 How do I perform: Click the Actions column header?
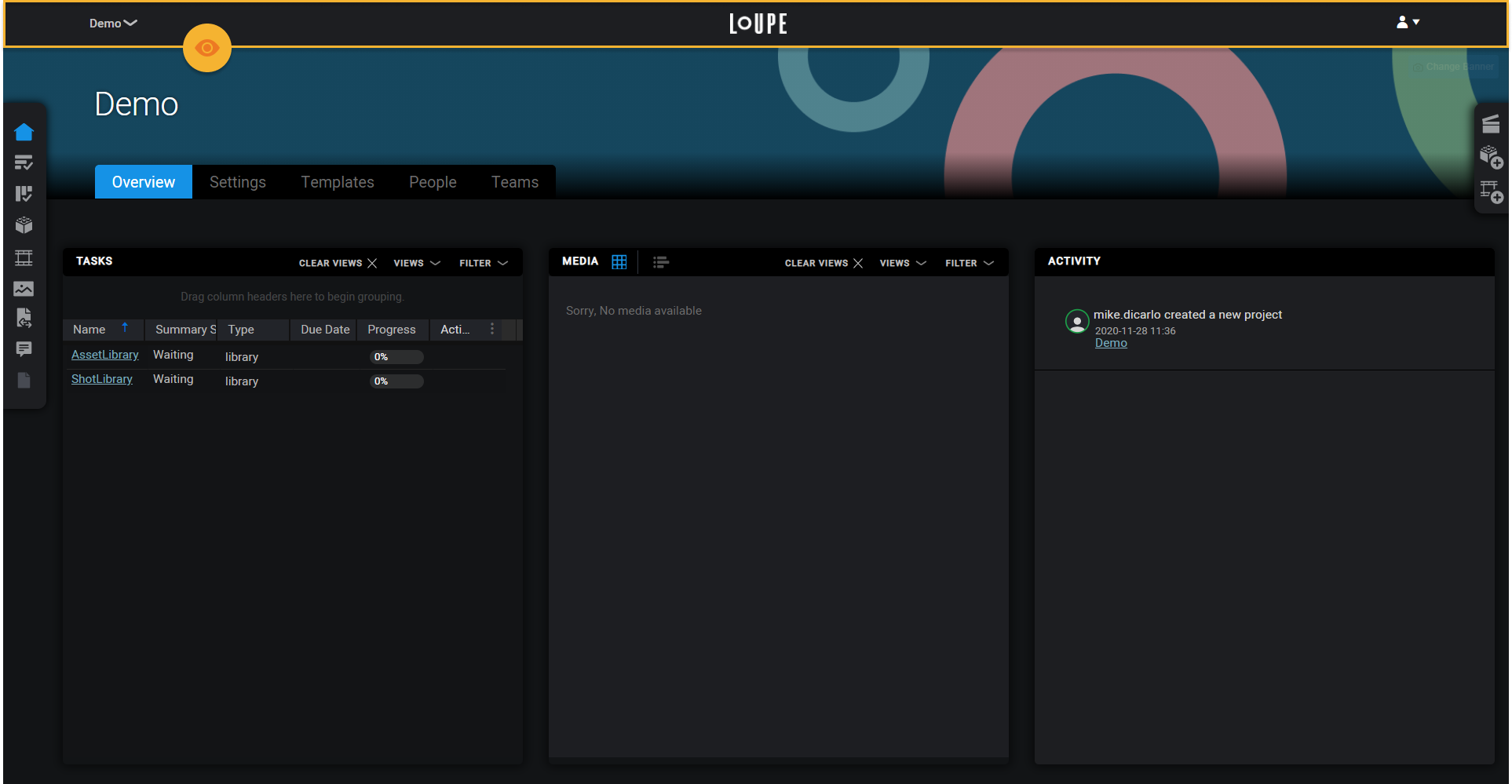tap(455, 330)
